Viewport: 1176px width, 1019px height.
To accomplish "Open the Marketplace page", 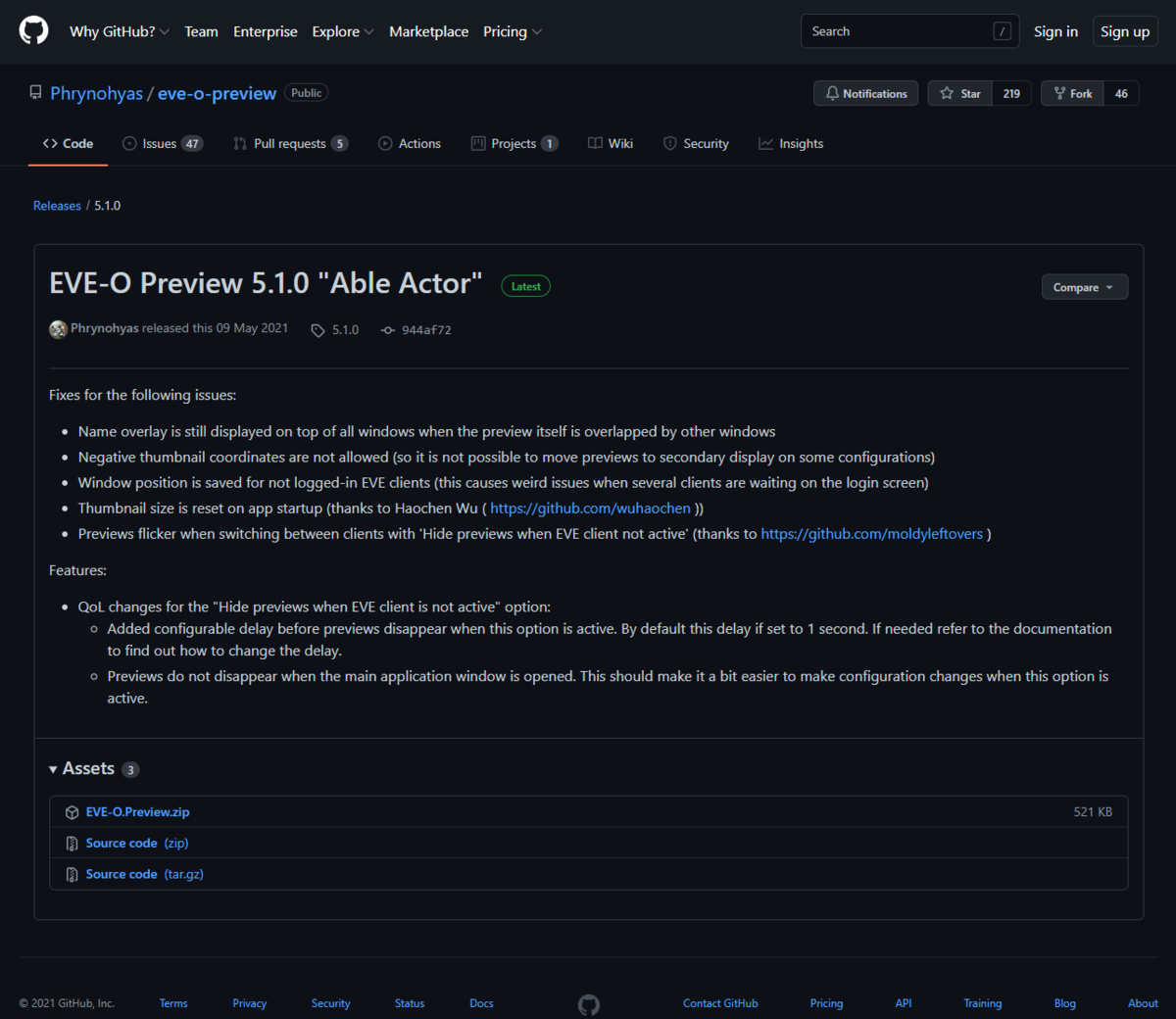I will 428,31.
